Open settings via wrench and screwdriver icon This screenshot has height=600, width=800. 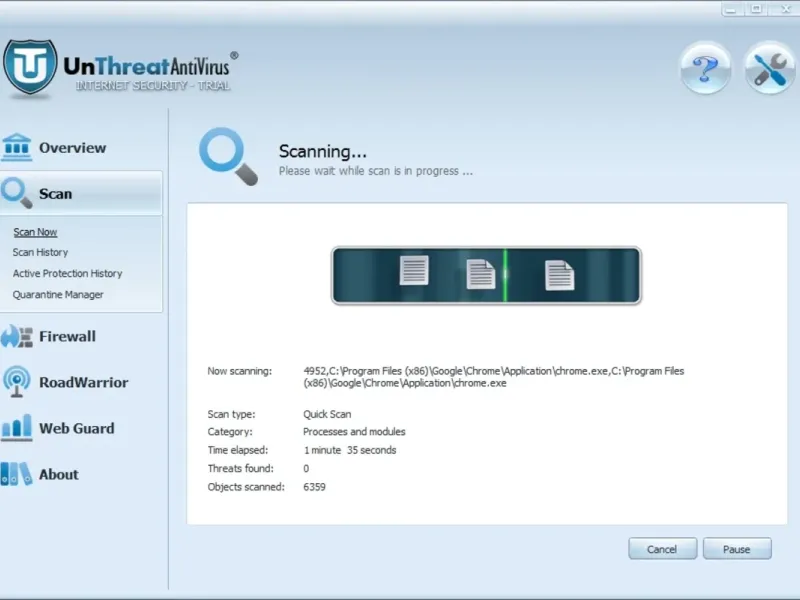point(769,68)
